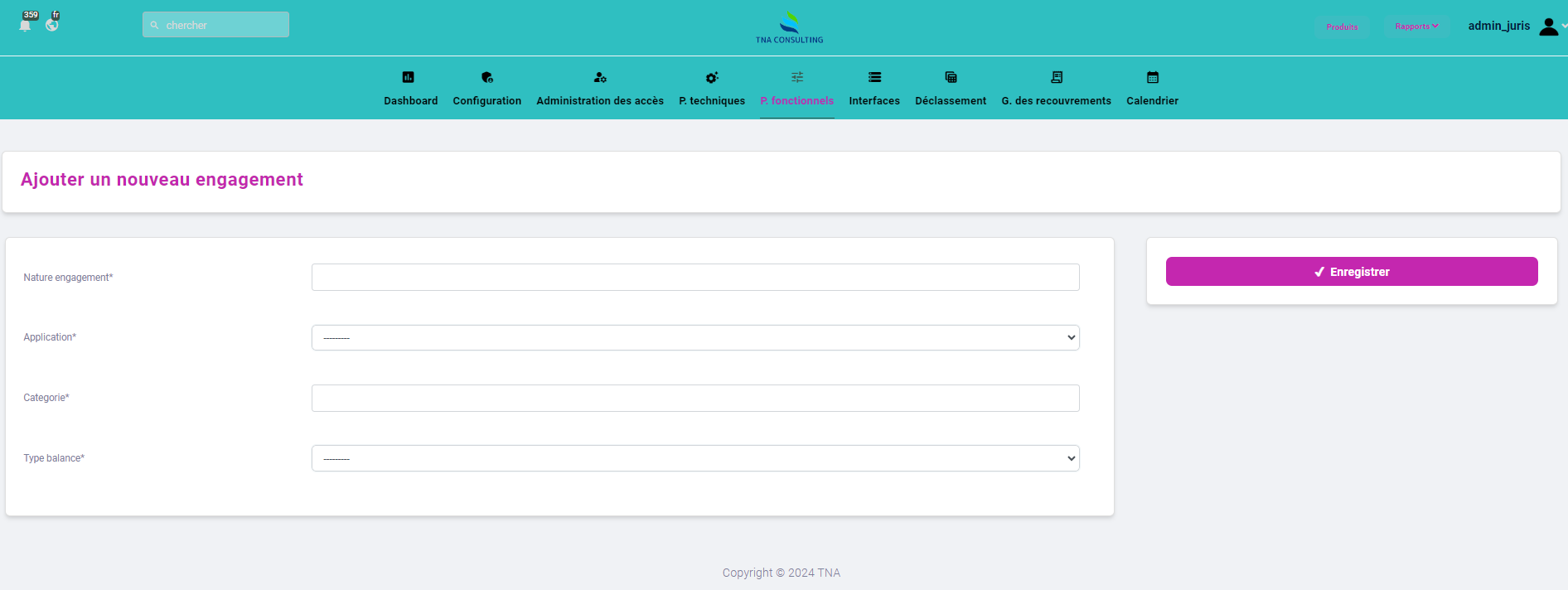The height and width of the screenshot is (590, 1568).
Task: Open the Rapports dropdown menu
Action: (1416, 27)
